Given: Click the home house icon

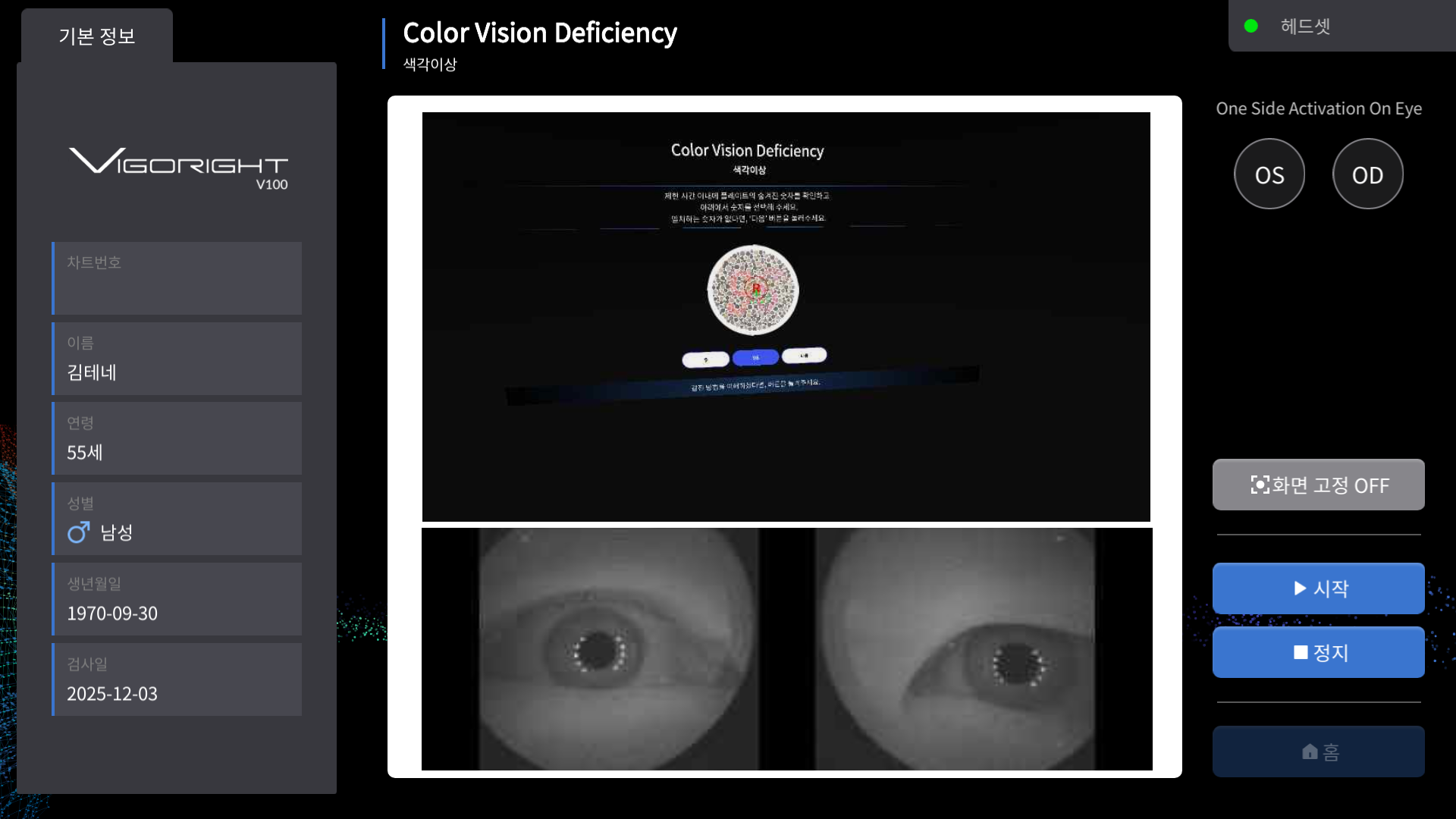Looking at the screenshot, I should tap(1310, 752).
